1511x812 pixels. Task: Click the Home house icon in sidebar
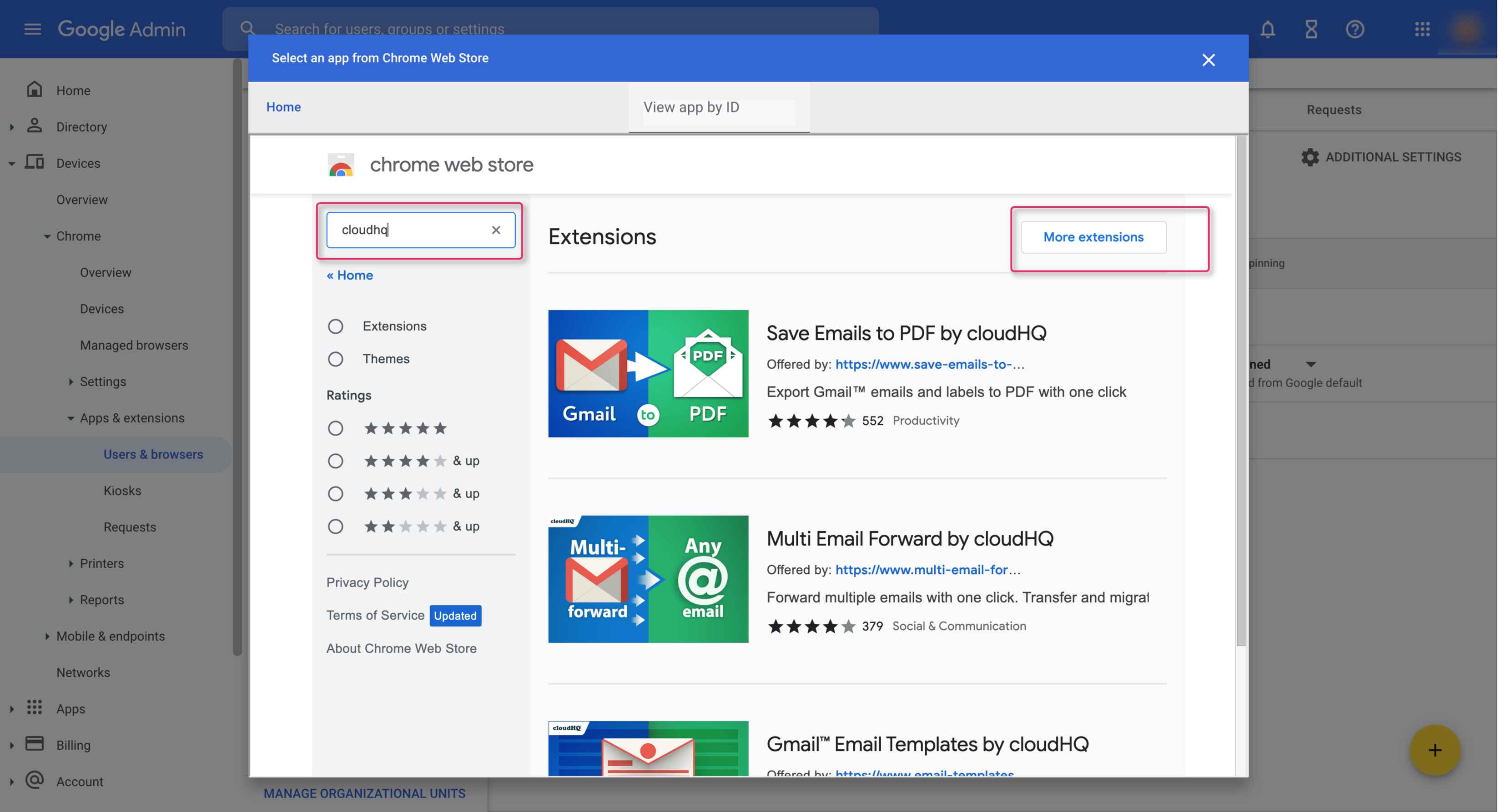click(35, 89)
